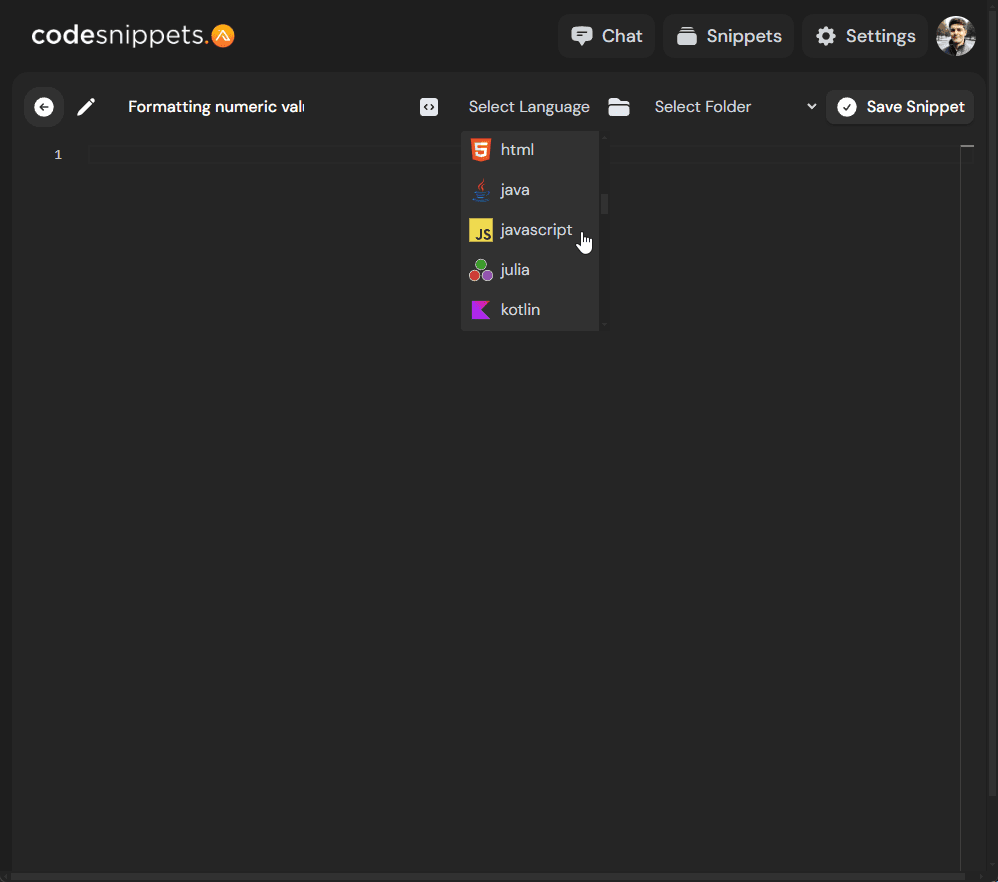
Task: Open user profile avatar
Action: 955,36
